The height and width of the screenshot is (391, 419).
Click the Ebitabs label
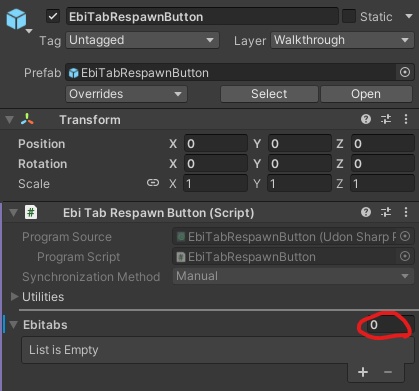tap(45, 325)
